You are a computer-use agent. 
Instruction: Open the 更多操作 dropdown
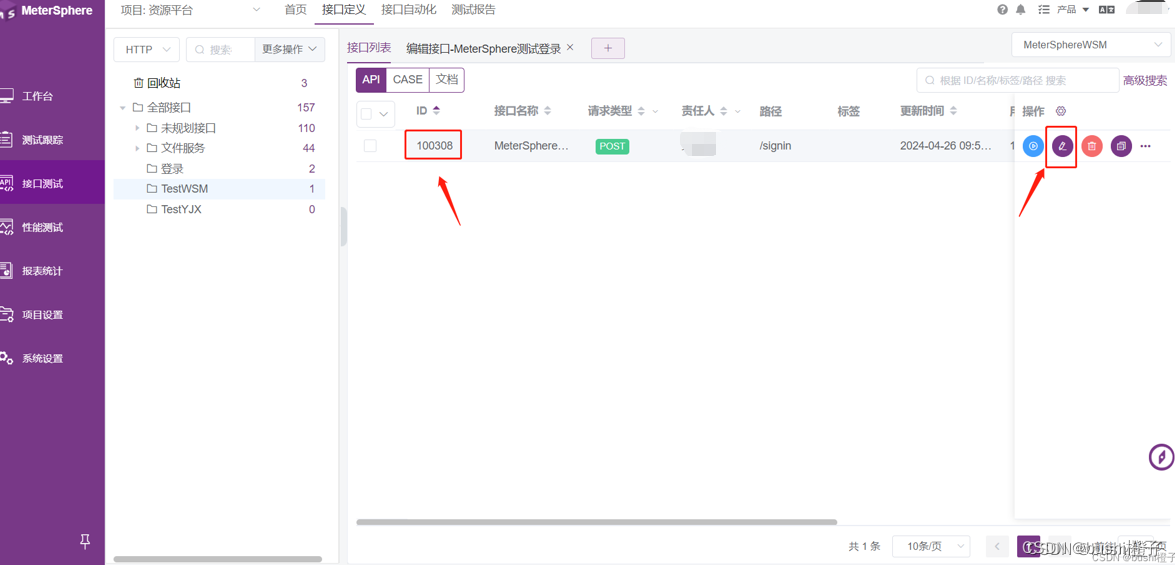(x=289, y=49)
